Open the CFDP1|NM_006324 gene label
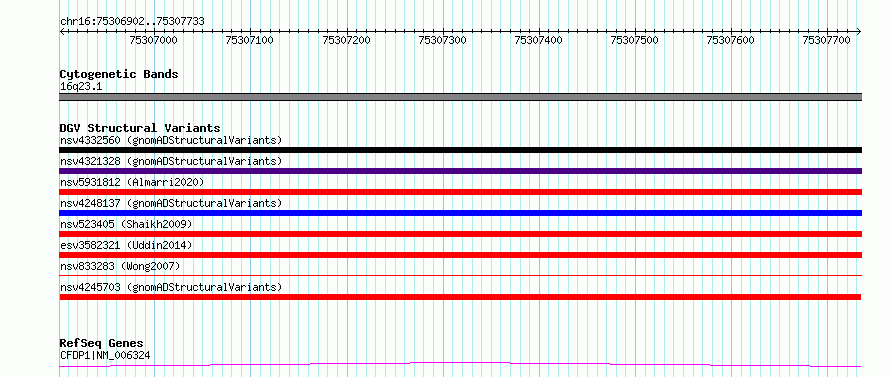Viewport: 890px width, 377px height. [x=105, y=356]
